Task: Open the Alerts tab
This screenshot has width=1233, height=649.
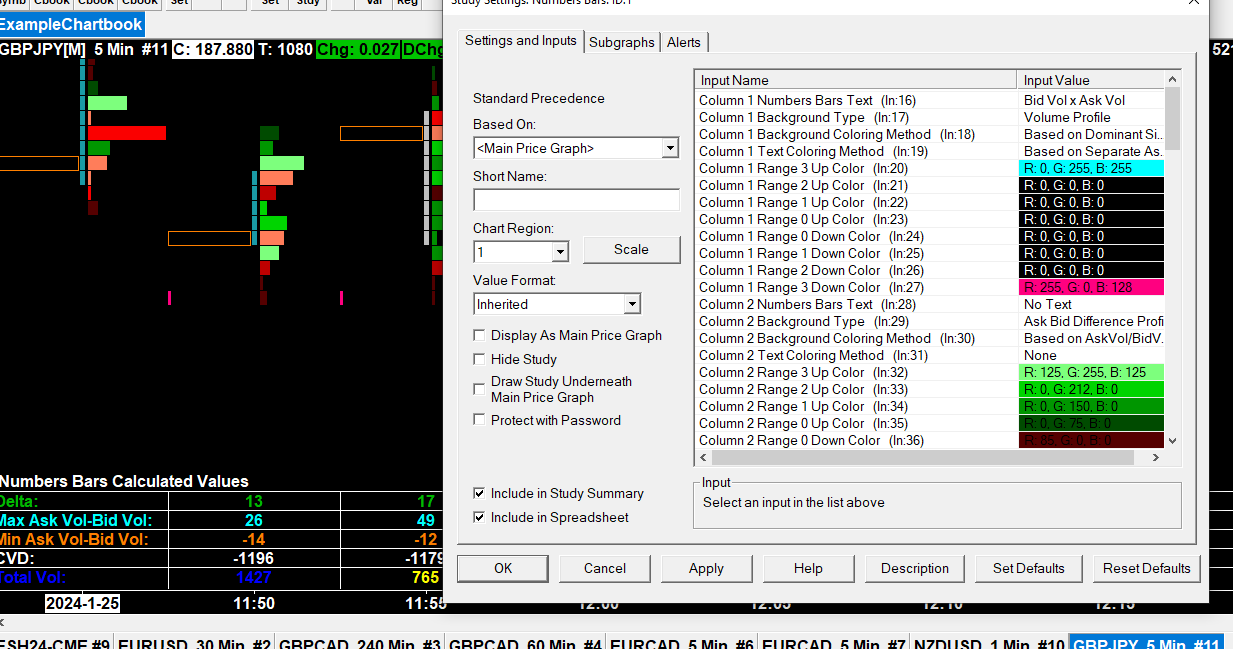Action: point(684,42)
